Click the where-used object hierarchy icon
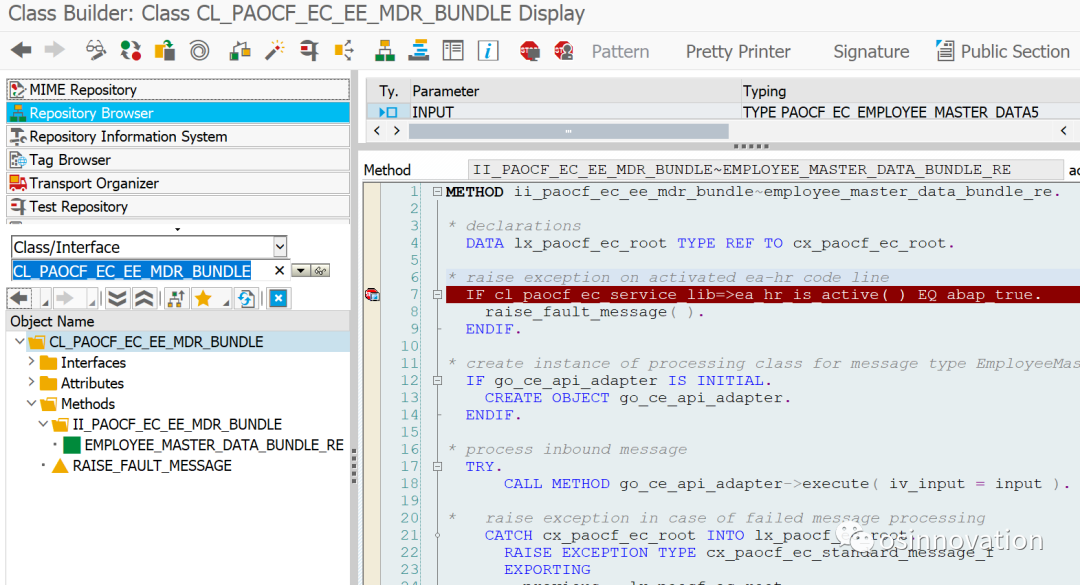 240,50
